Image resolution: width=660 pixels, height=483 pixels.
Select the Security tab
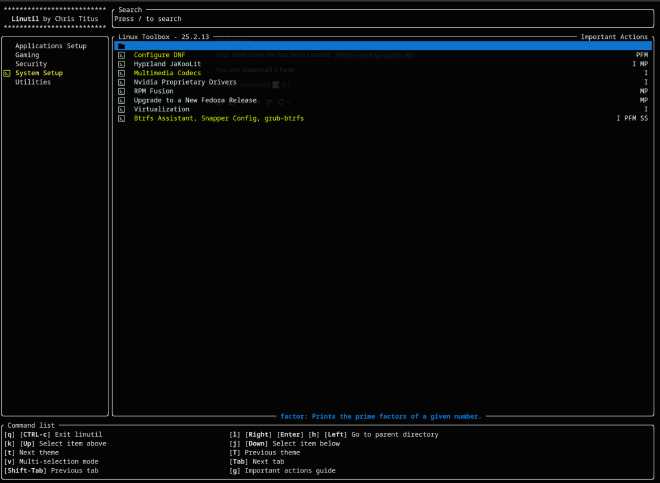[x=31, y=64]
